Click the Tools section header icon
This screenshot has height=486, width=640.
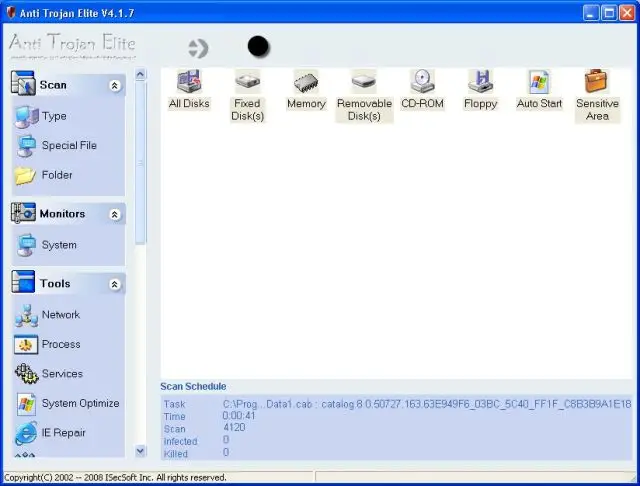pos(23,282)
